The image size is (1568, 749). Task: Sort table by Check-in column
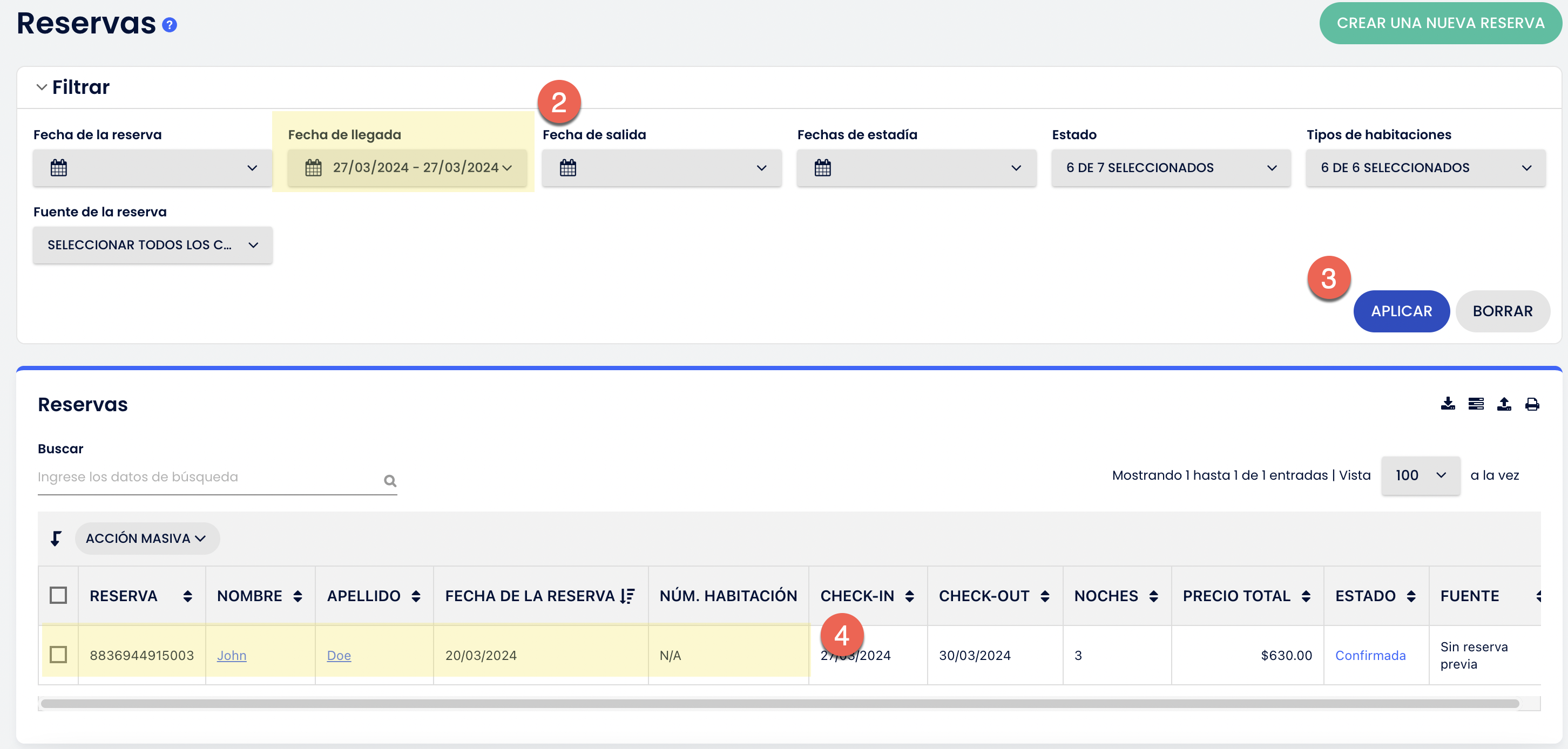(x=909, y=596)
